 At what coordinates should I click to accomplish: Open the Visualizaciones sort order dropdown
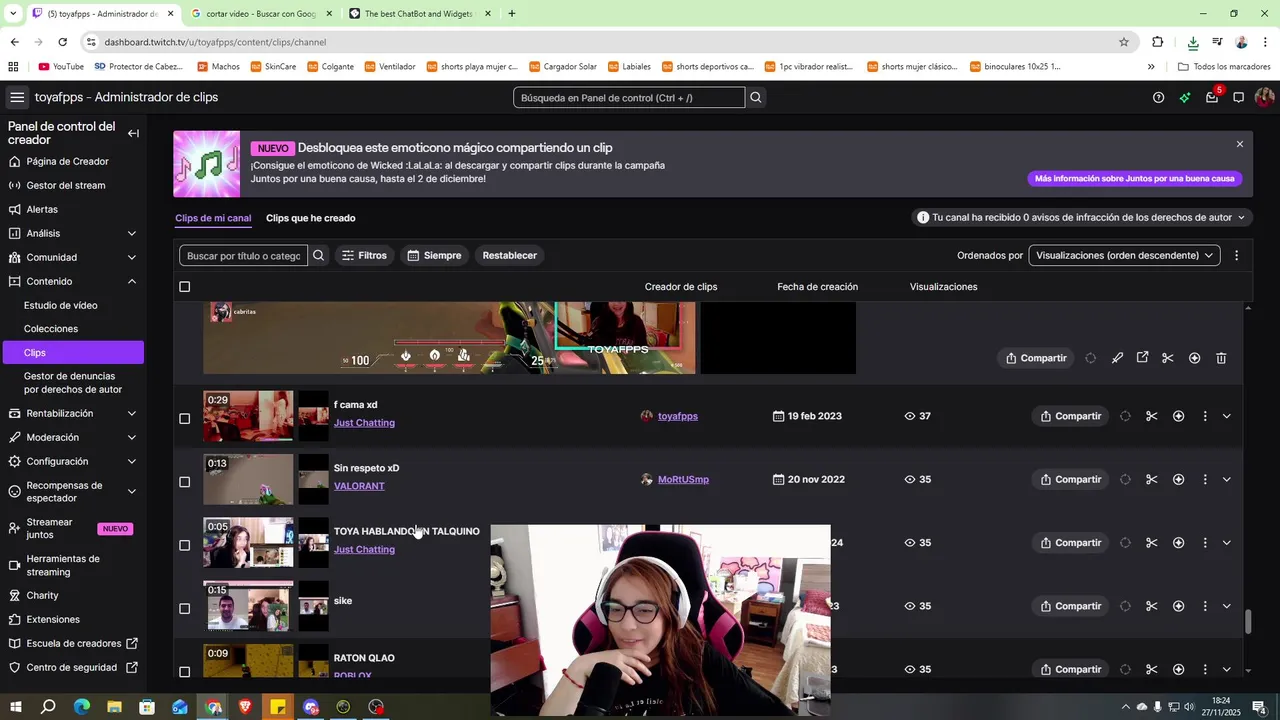pos(1124,255)
